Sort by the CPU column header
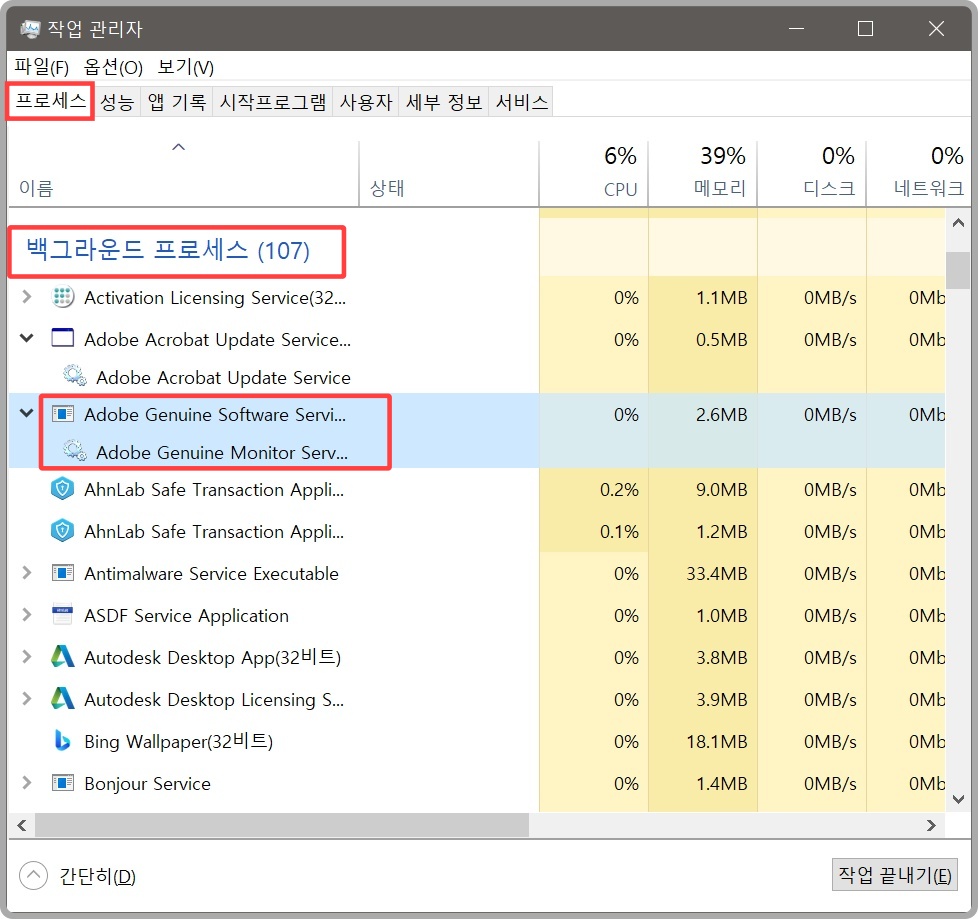This screenshot has height=919, width=978. [x=594, y=173]
